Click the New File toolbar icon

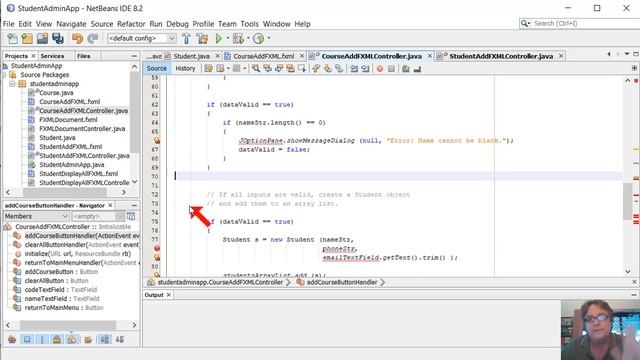click(12, 38)
